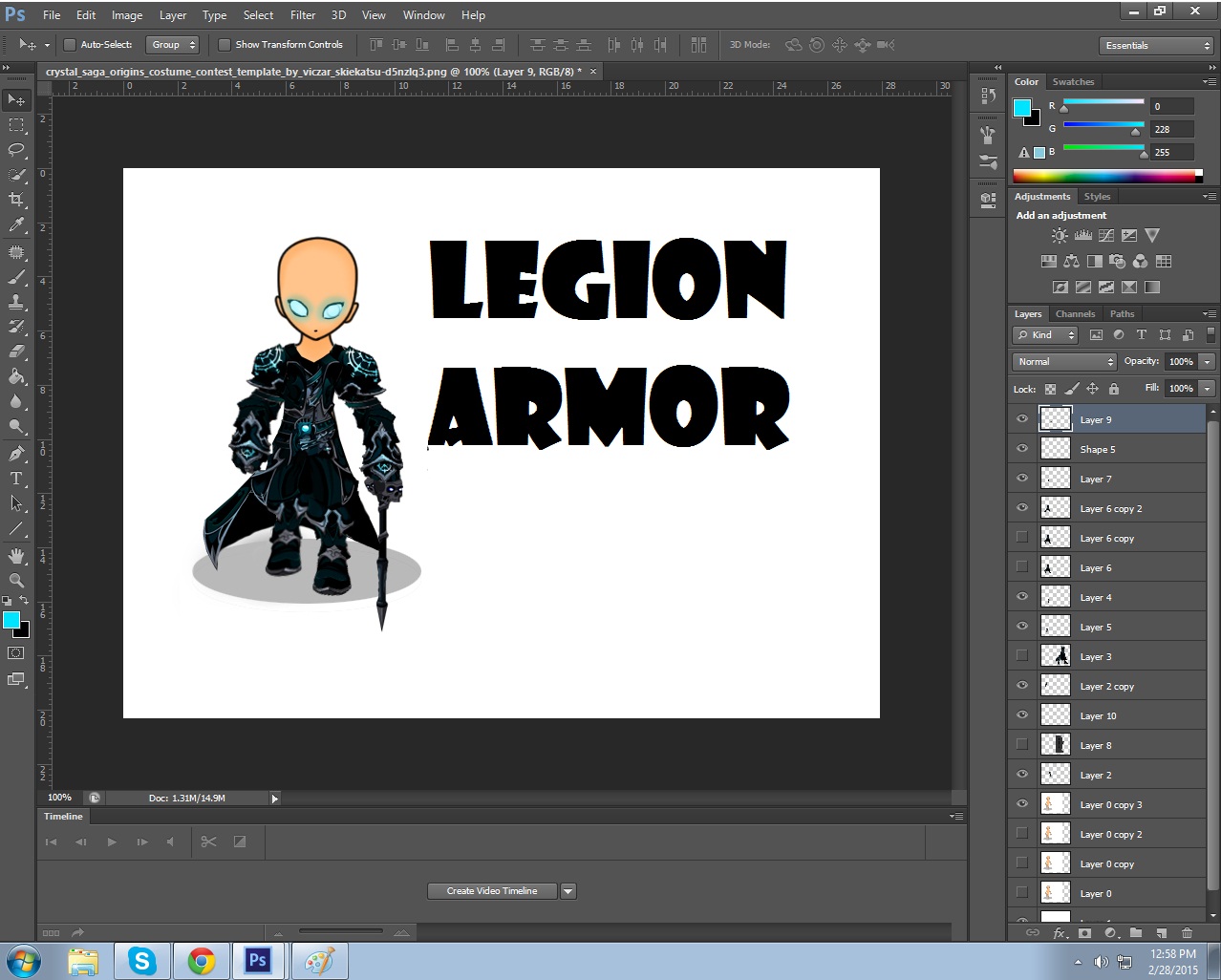This screenshot has width=1221, height=980.
Task: Open Google Chrome from the taskbar
Action: tap(201, 960)
